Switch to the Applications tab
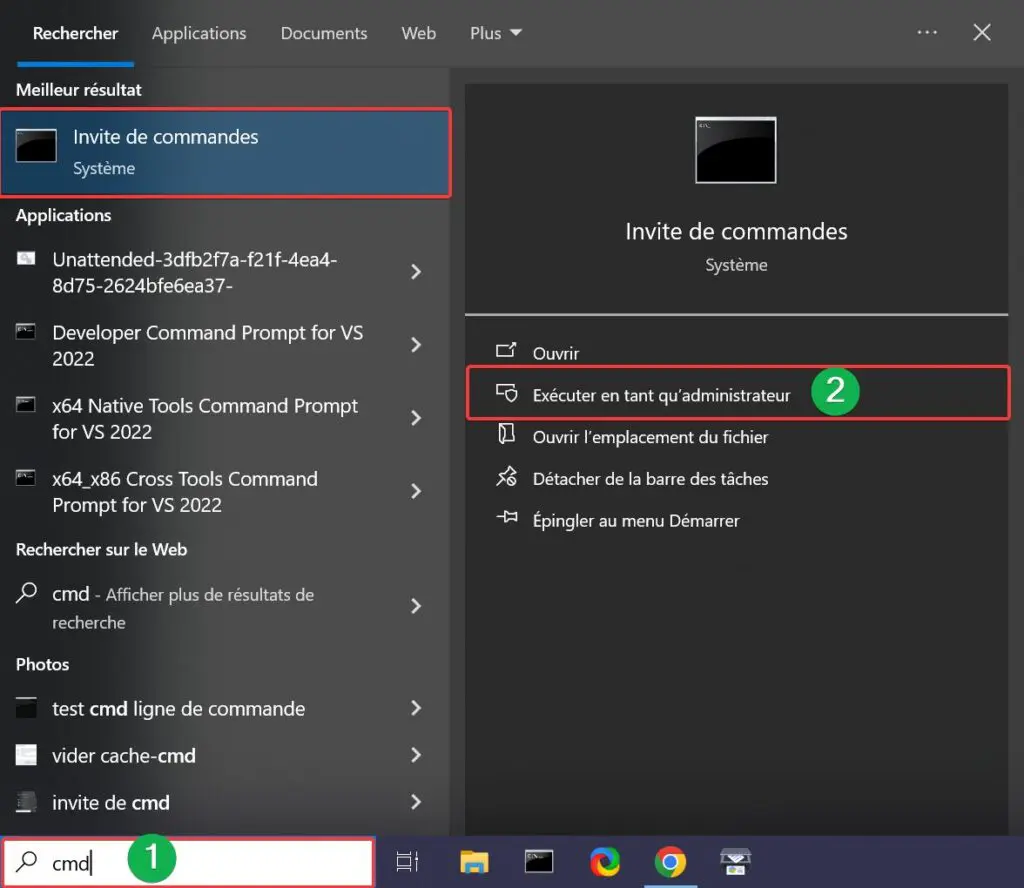The image size is (1024, 888). click(x=198, y=33)
